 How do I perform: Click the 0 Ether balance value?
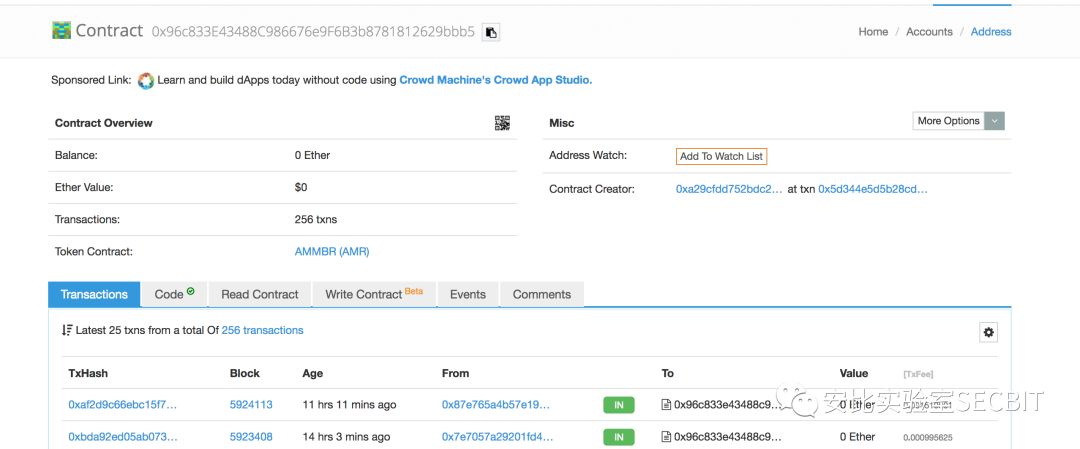coord(313,156)
